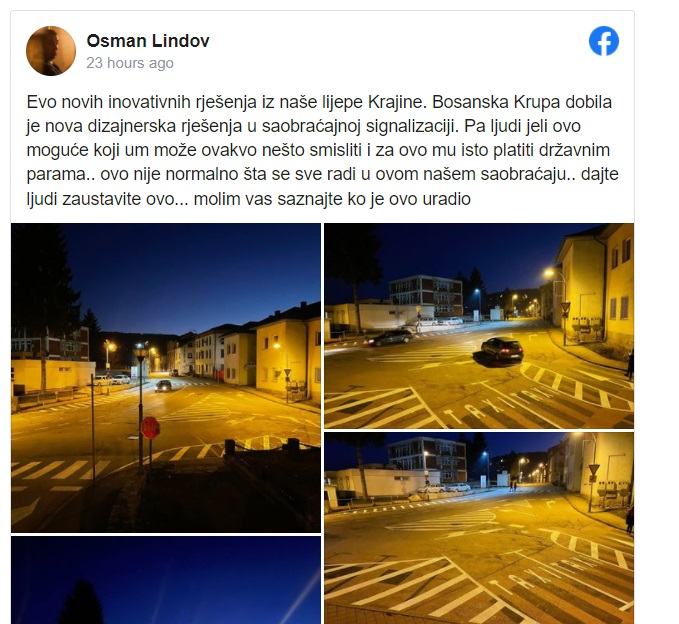
Task: Click the red stop sign in the first photo
Action: (x=150, y=427)
